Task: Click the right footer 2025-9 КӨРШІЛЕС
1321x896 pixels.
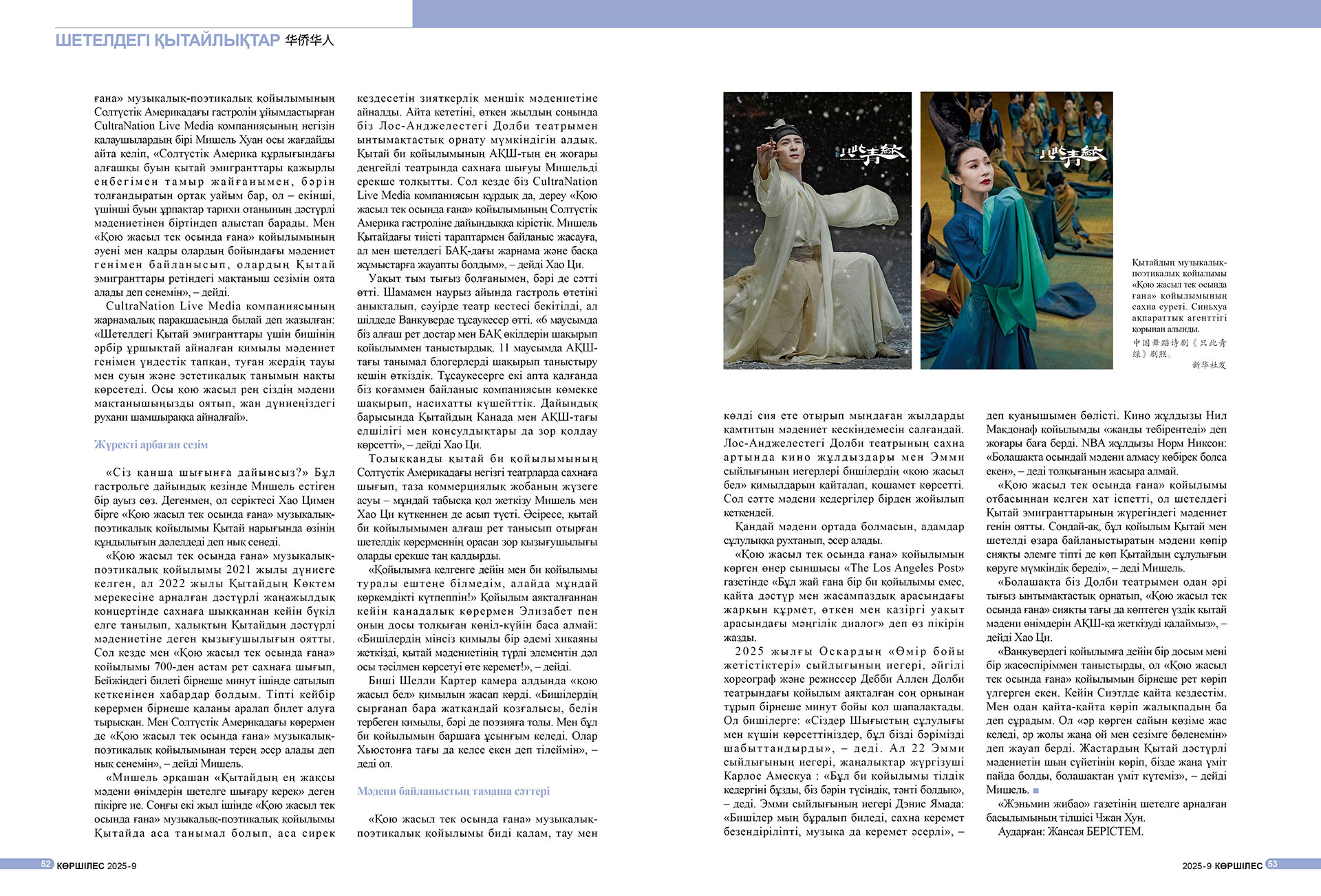Action: click(1222, 866)
